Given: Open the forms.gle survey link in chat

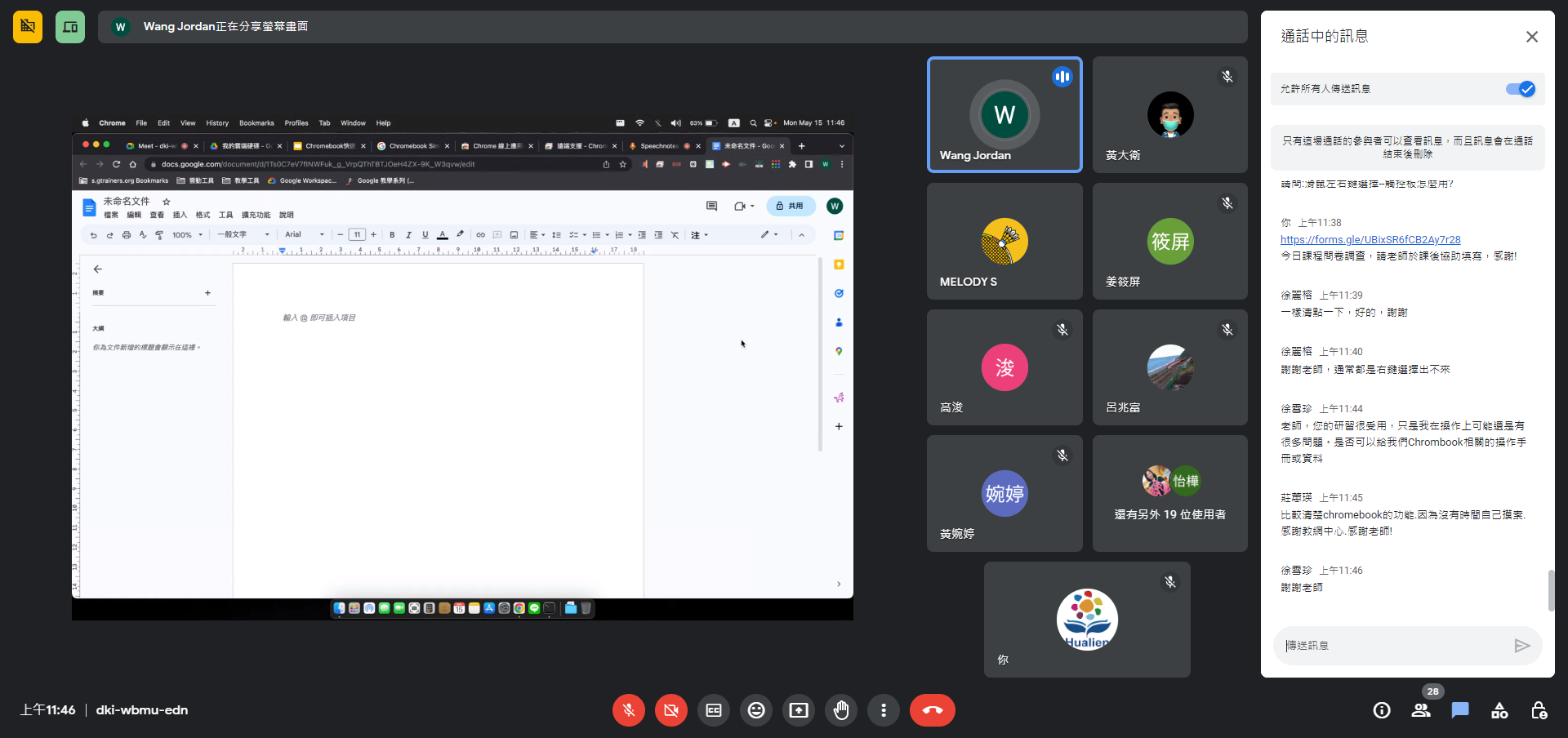Looking at the screenshot, I should [1370, 239].
